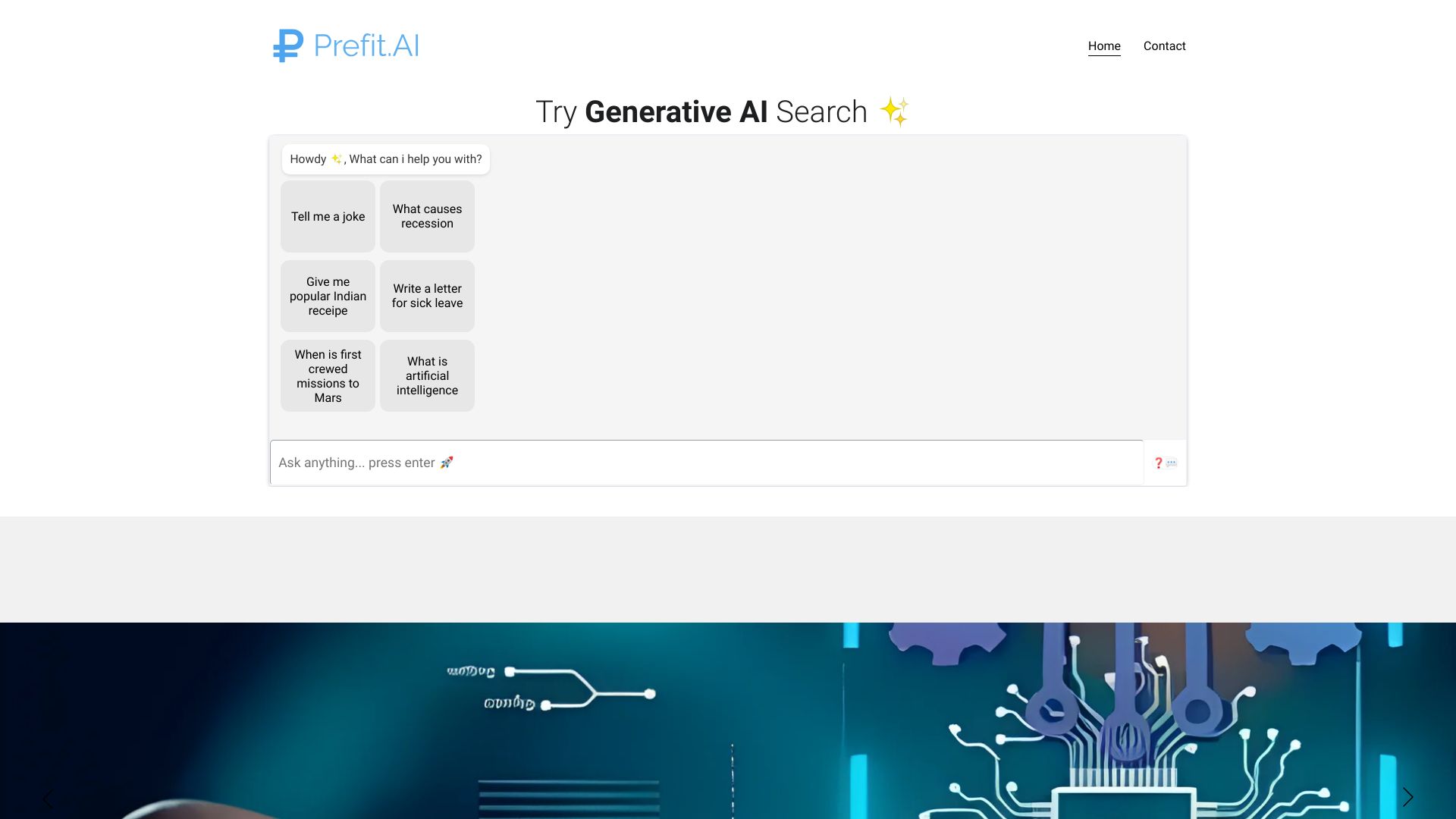Open the Contact navigation menu item
The width and height of the screenshot is (1456, 819).
tap(1164, 46)
